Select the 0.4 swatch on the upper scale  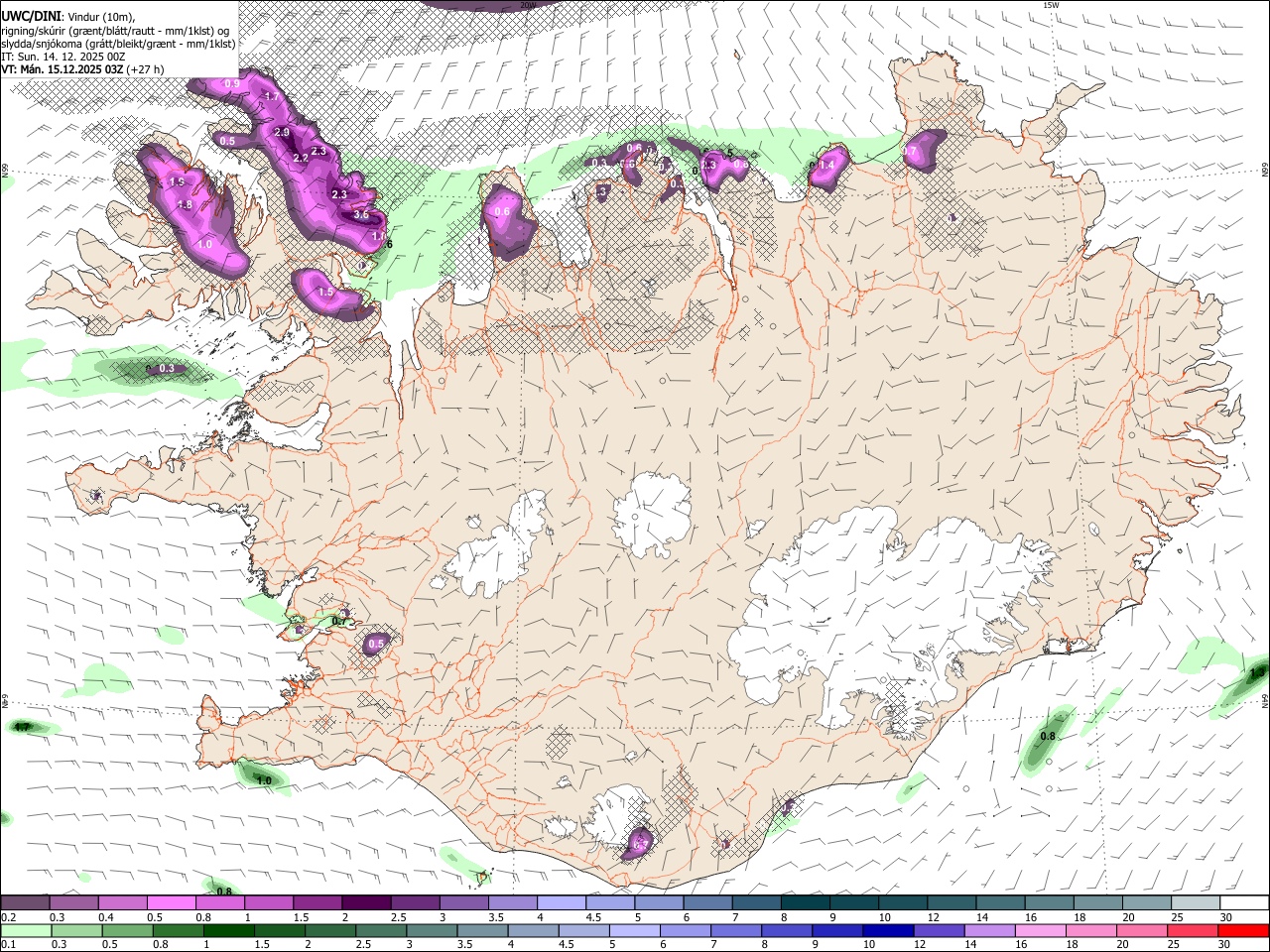[x=122, y=903]
